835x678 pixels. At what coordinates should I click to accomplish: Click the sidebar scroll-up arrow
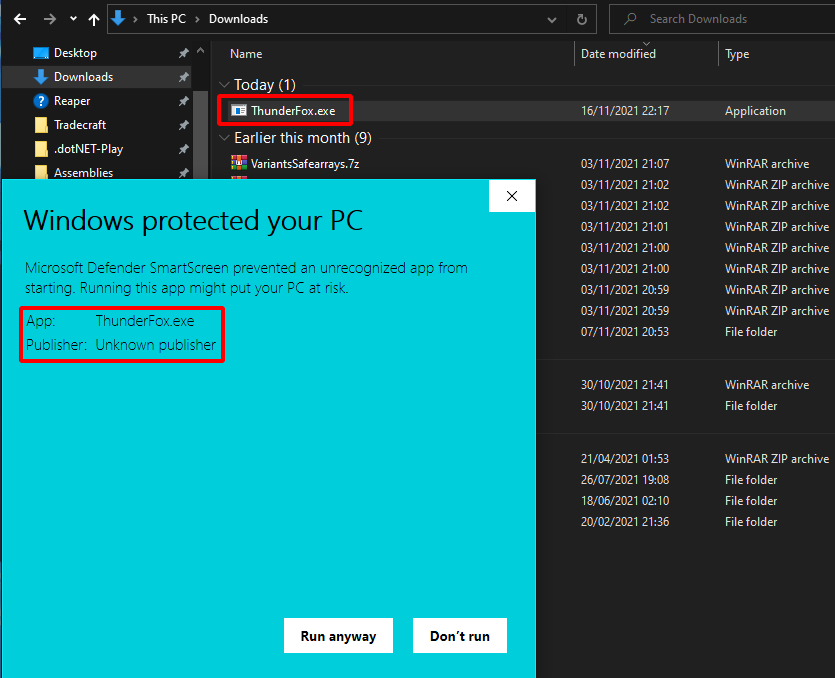click(x=200, y=51)
